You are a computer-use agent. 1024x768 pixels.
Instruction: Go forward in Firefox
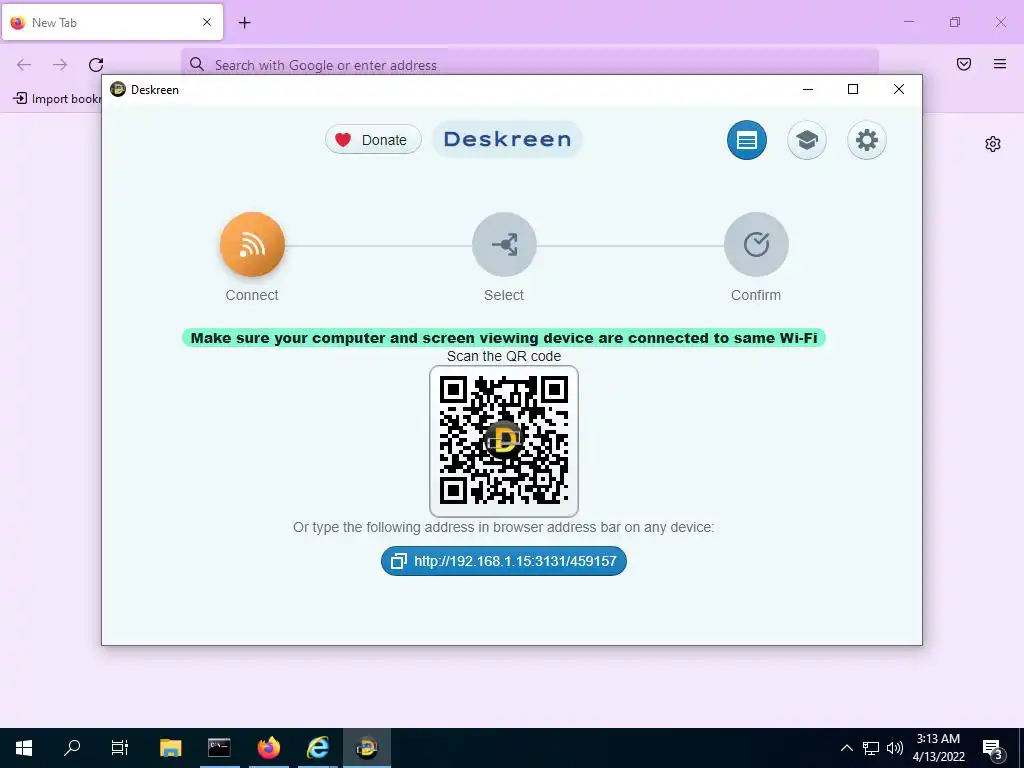pos(60,65)
